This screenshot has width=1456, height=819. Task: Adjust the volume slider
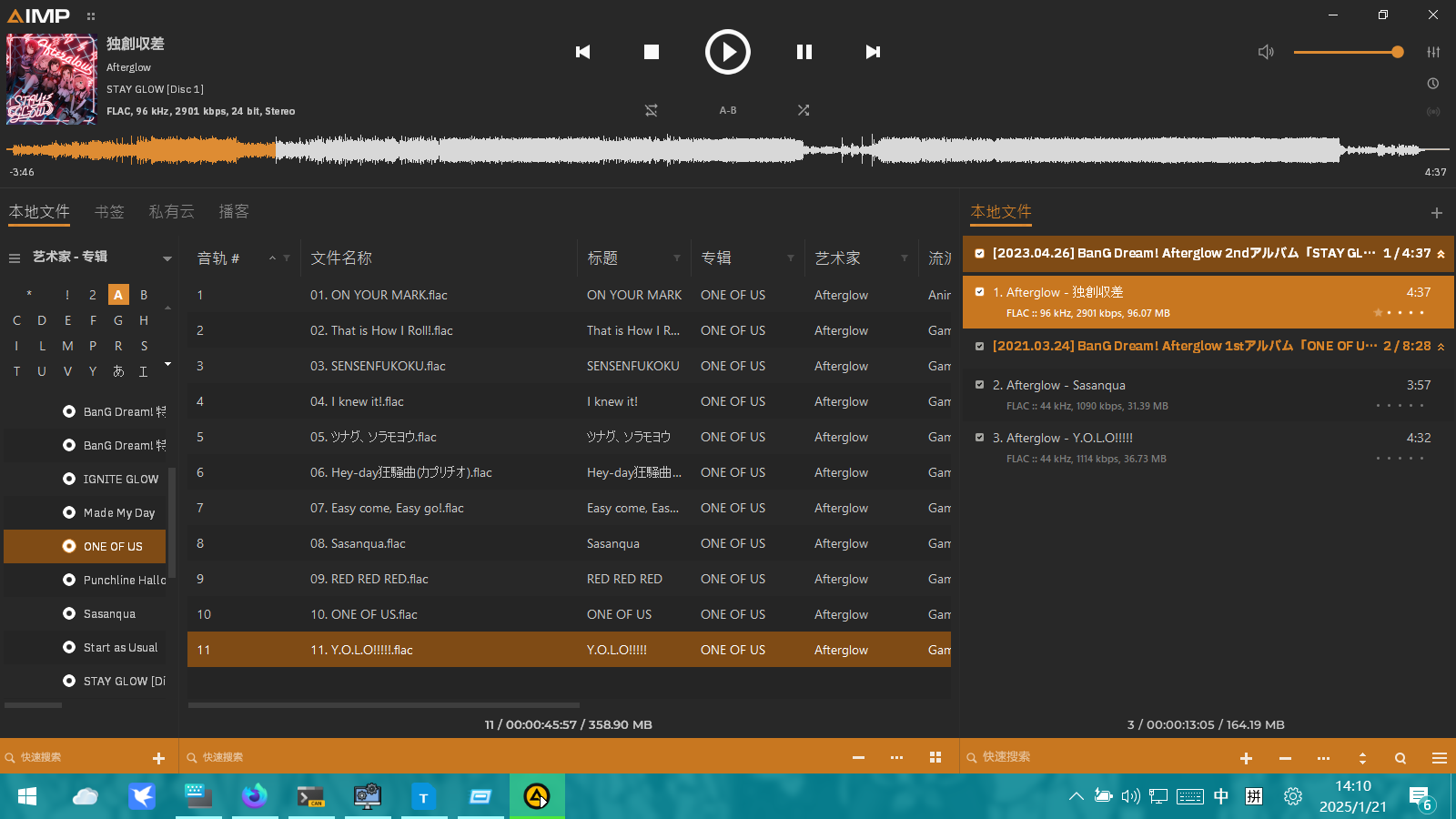[1349, 52]
